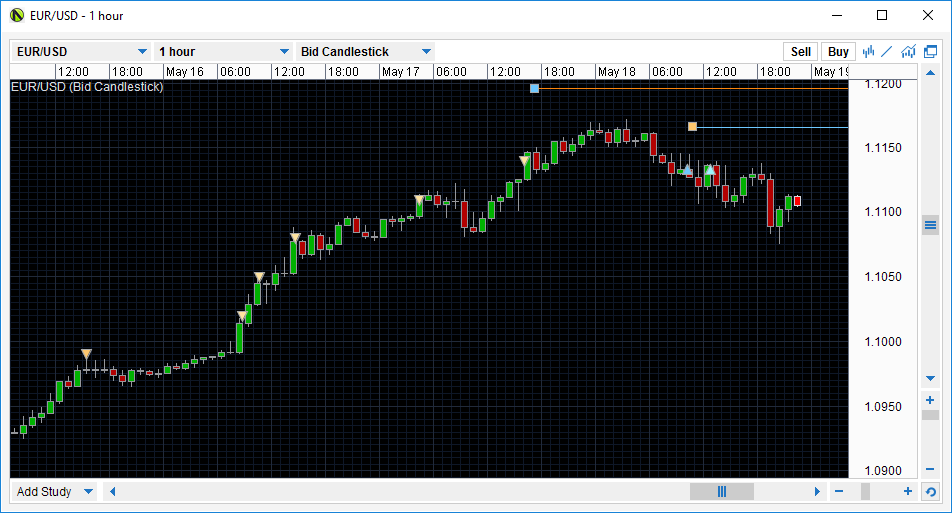Click the horizontal zoom slider handle

click(865, 491)
